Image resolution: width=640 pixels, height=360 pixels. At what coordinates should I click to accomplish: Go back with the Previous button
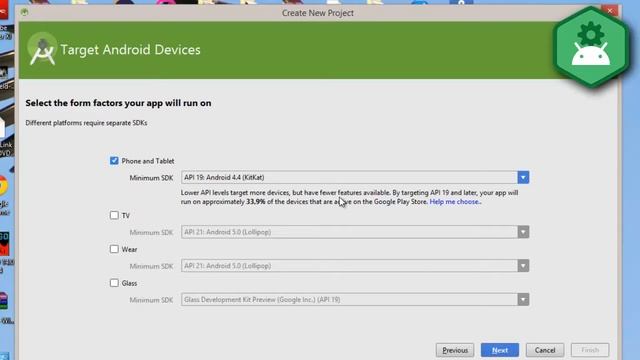pos(455,350)
